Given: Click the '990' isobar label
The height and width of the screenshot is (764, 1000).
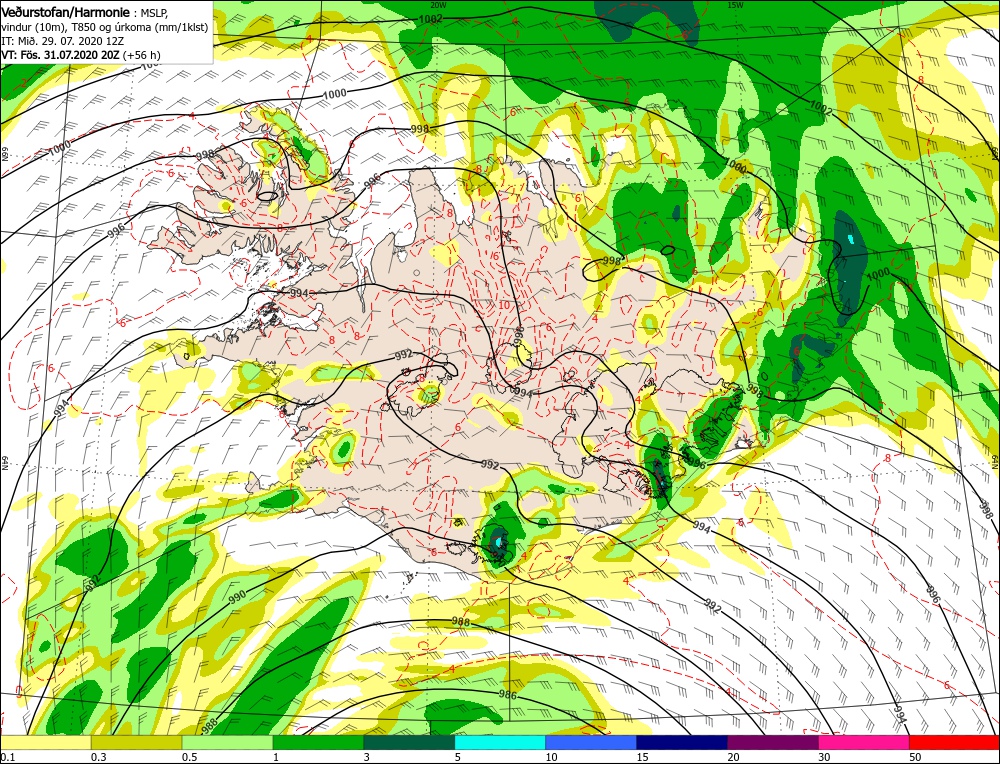Looking at the screenshot, I should 237,596.
